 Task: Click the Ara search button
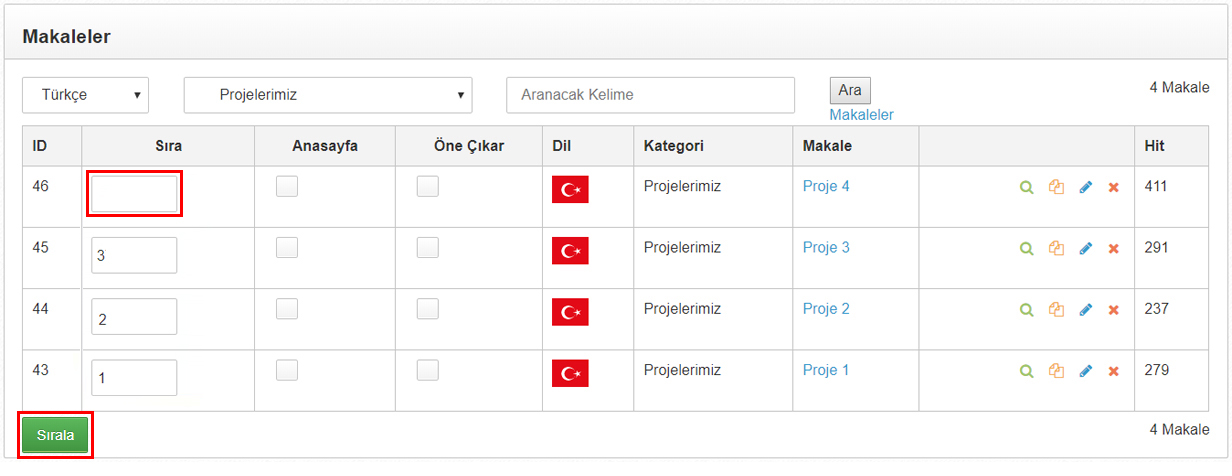coord(850,90)
